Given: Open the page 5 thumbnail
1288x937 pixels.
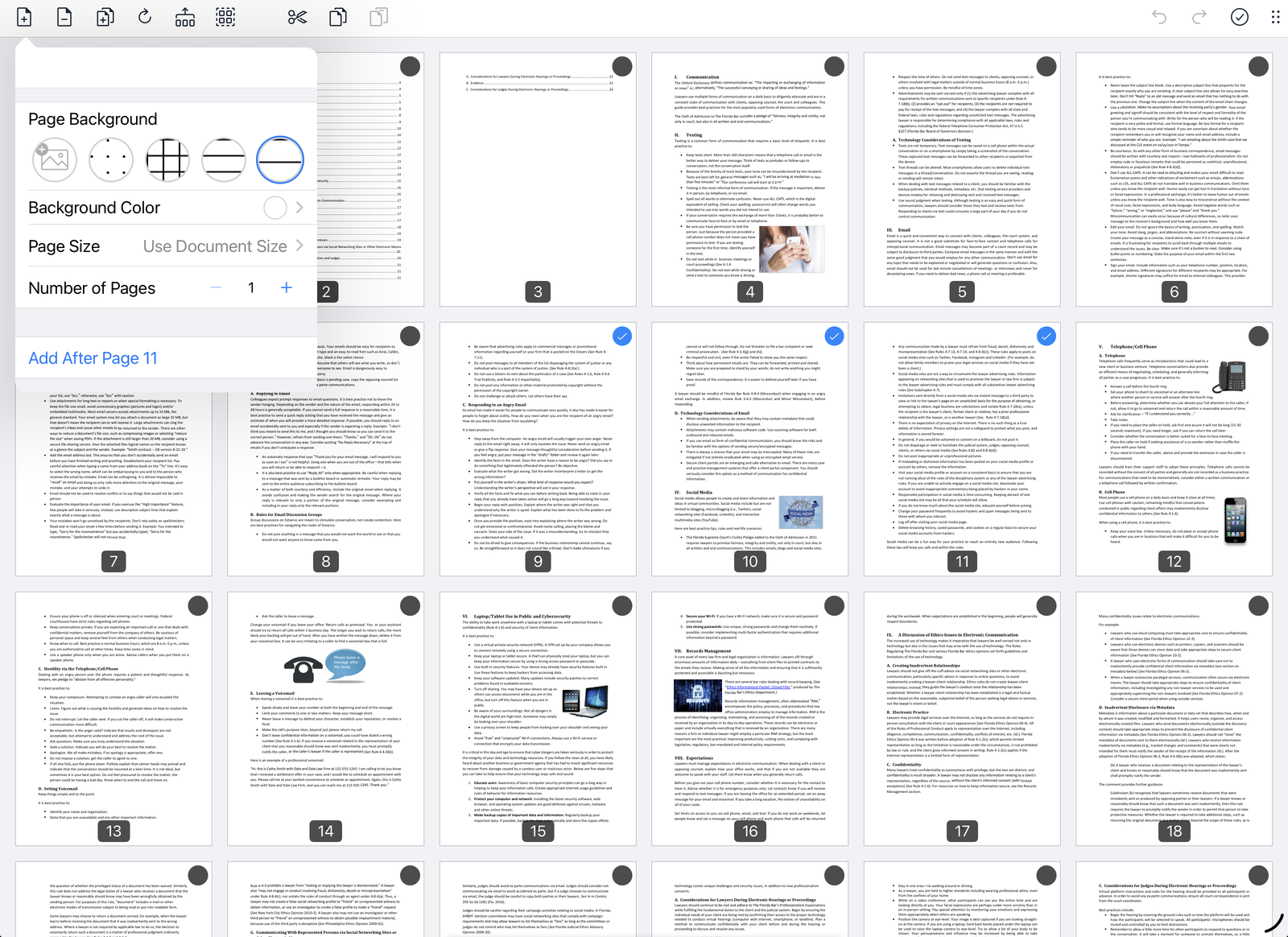Looking at the screenshot, I should click(962, 180).
